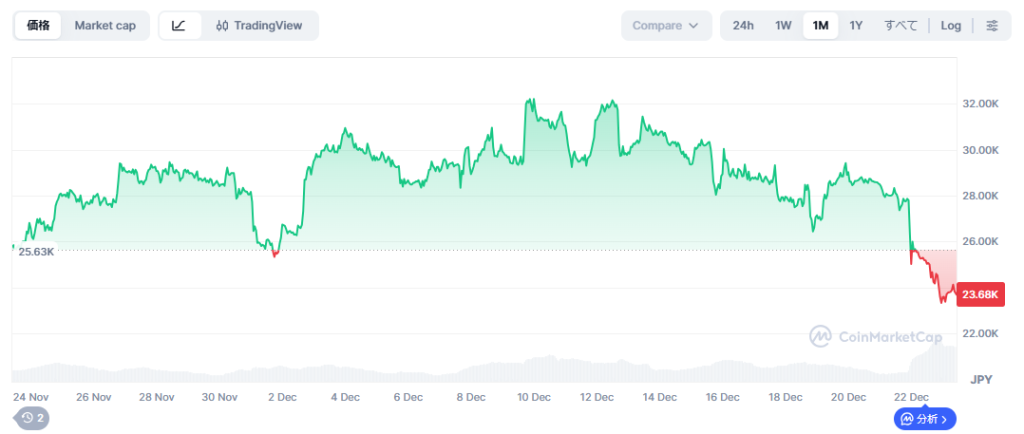Click the 25.63K starting price label
Image resolution: width=1024 pixels, height=434 pixels.
(36, 252)
